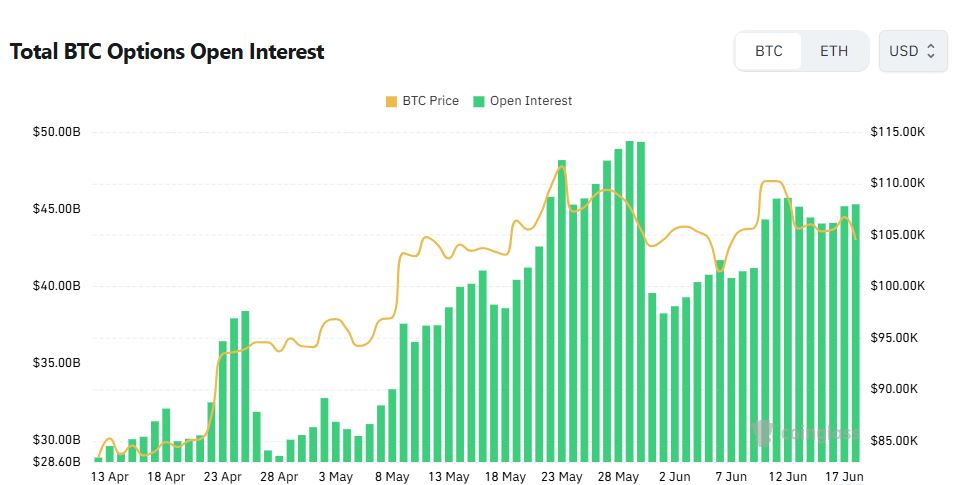Select the tallest bar near 28 May
This screenshot has width=957, height=485.
(630, 301)
